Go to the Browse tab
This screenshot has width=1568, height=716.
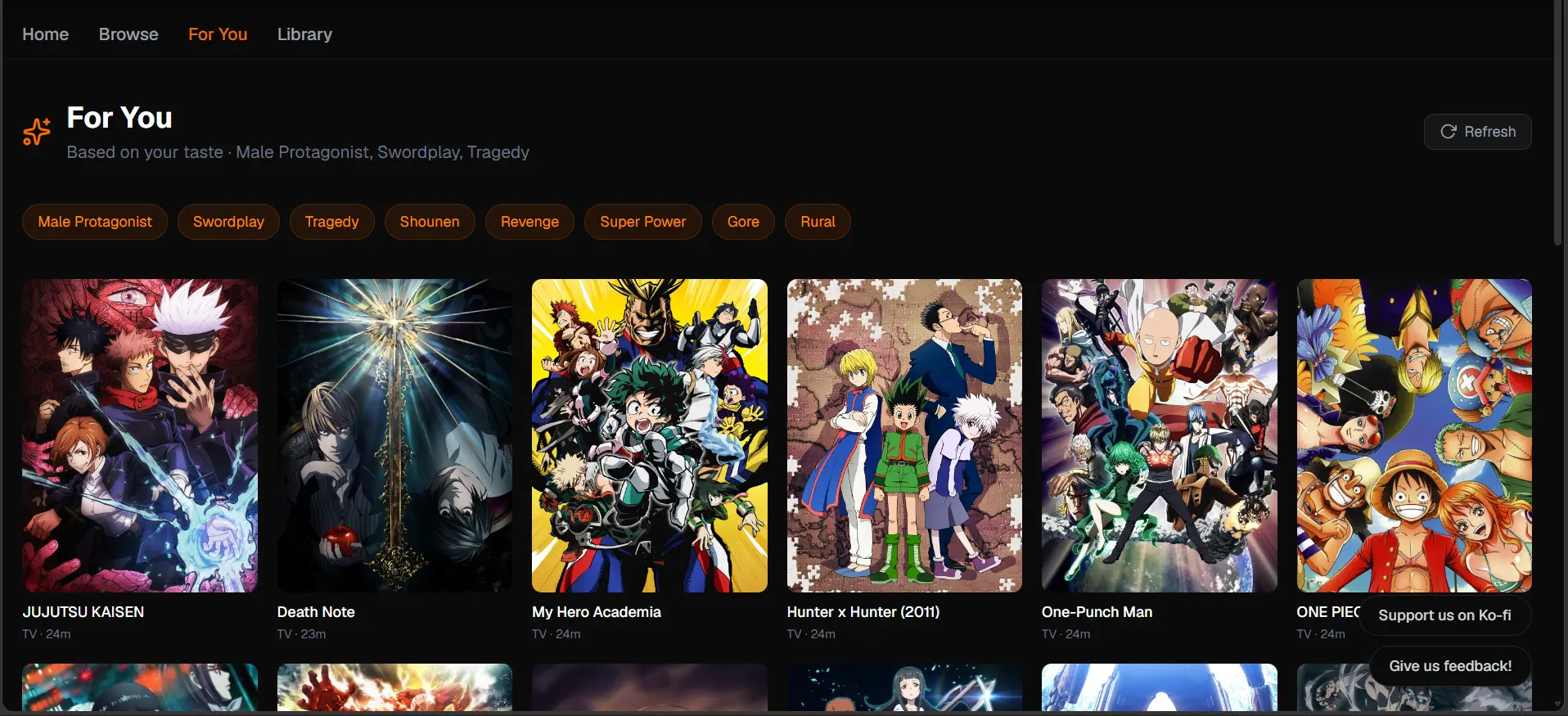[x=128, y=34]
